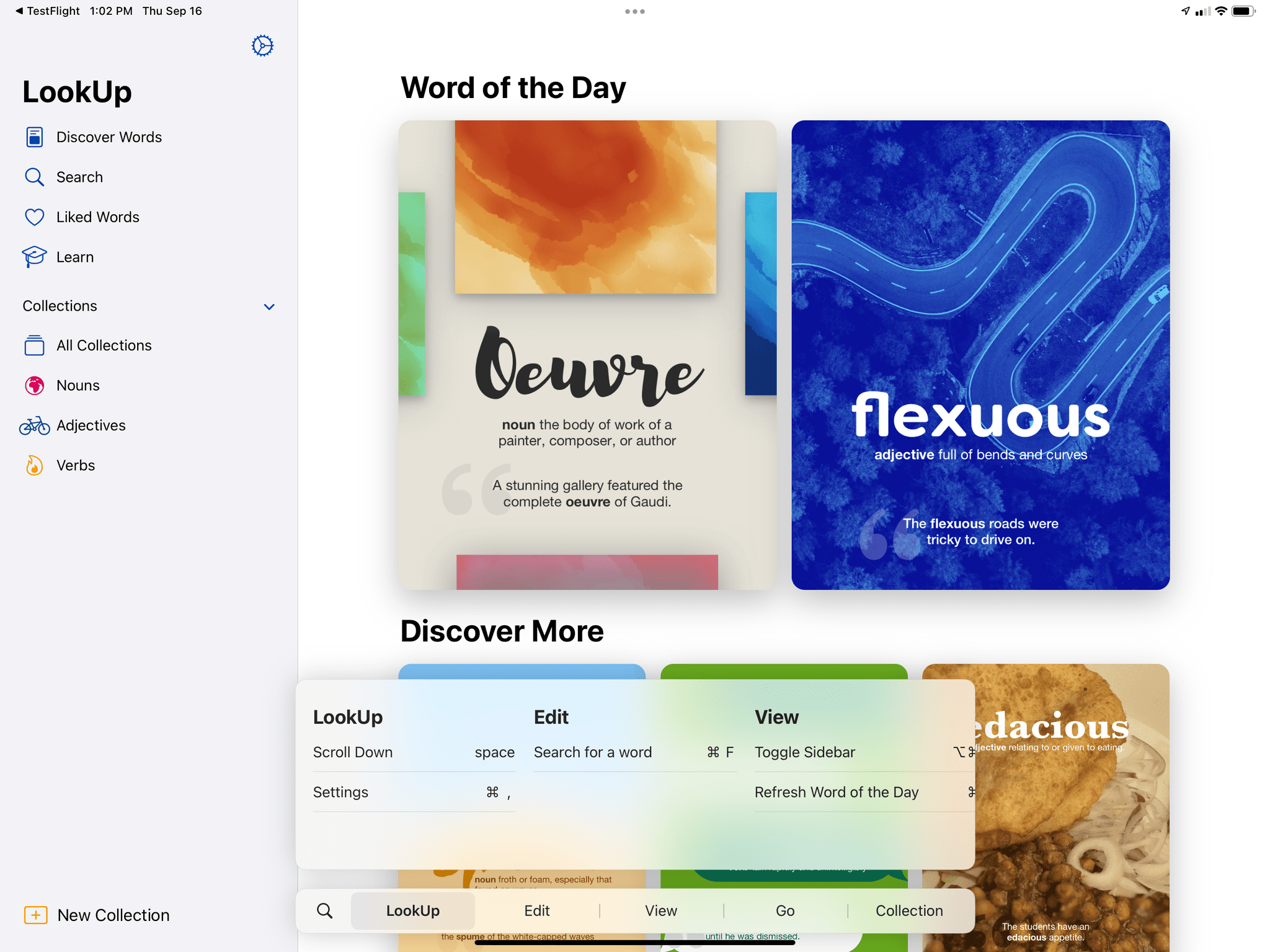Click the Verbs flame icon
Screen dimensions: 1270x952
[x=34, y=465]
